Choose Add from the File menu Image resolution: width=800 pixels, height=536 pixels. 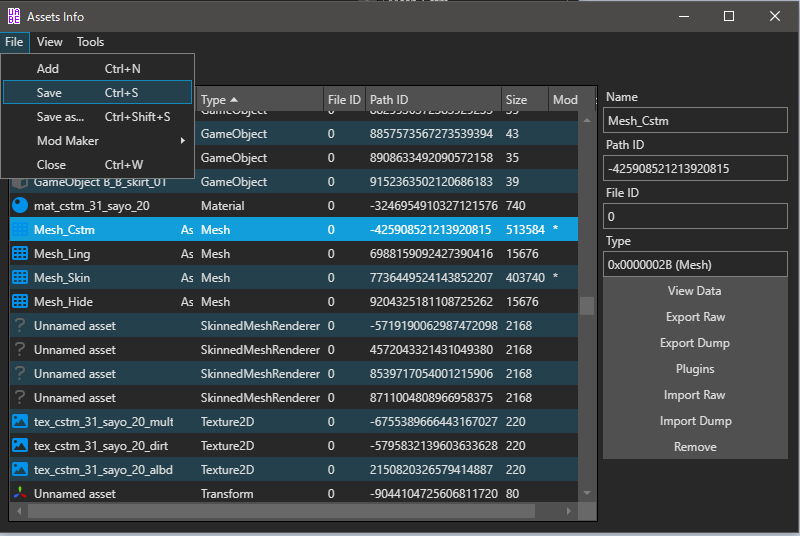click(x=97, y=69)
